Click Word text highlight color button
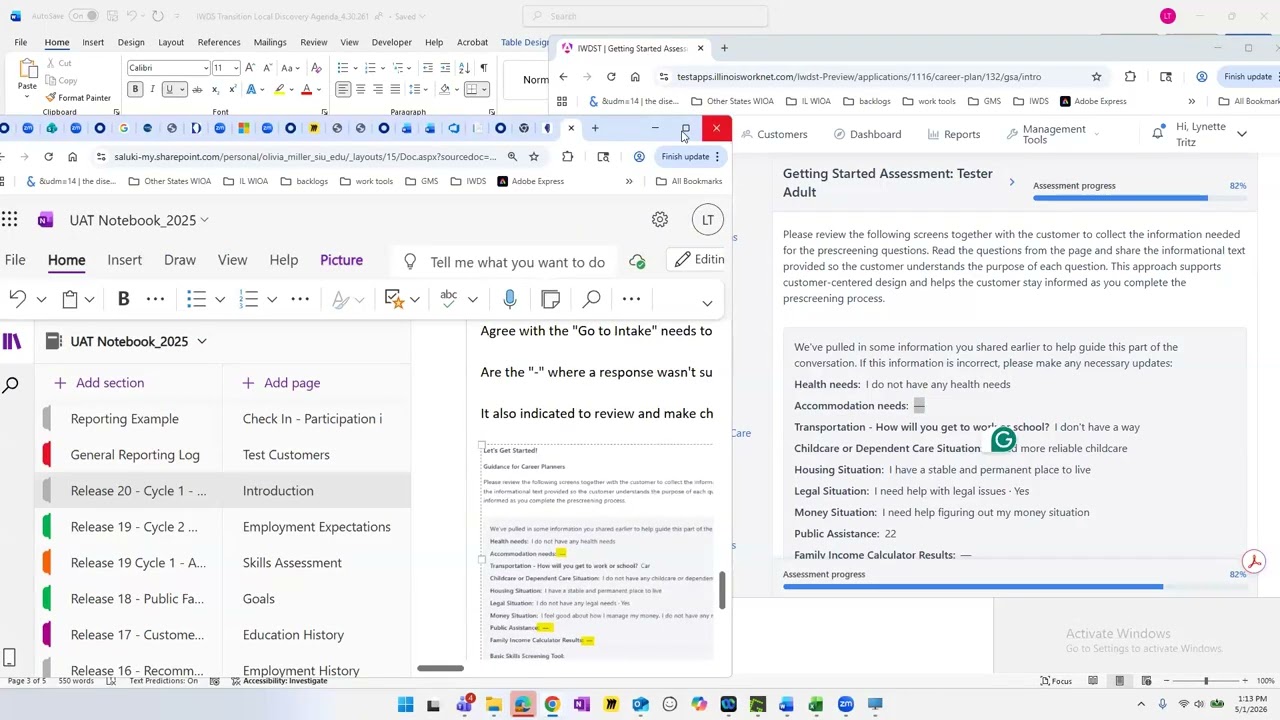 click(280, 90)
